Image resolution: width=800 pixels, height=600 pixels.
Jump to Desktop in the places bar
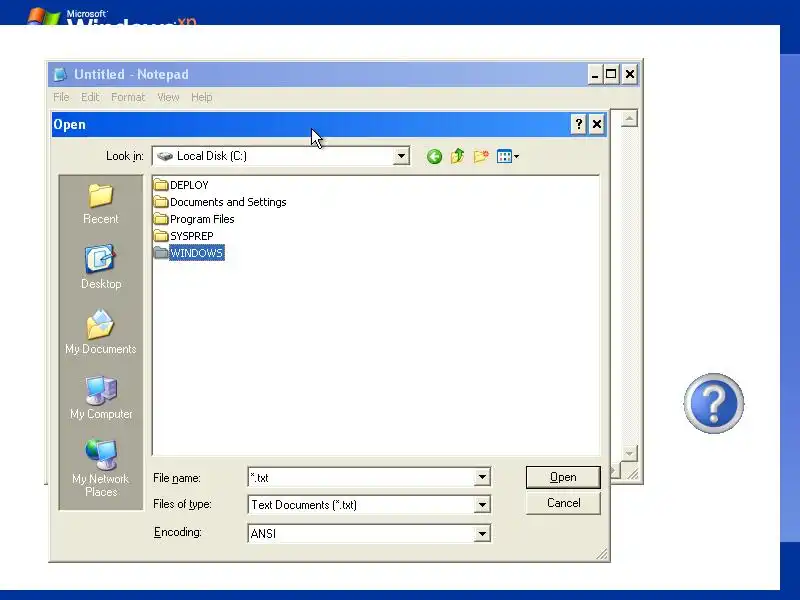(x=101, y=267)
